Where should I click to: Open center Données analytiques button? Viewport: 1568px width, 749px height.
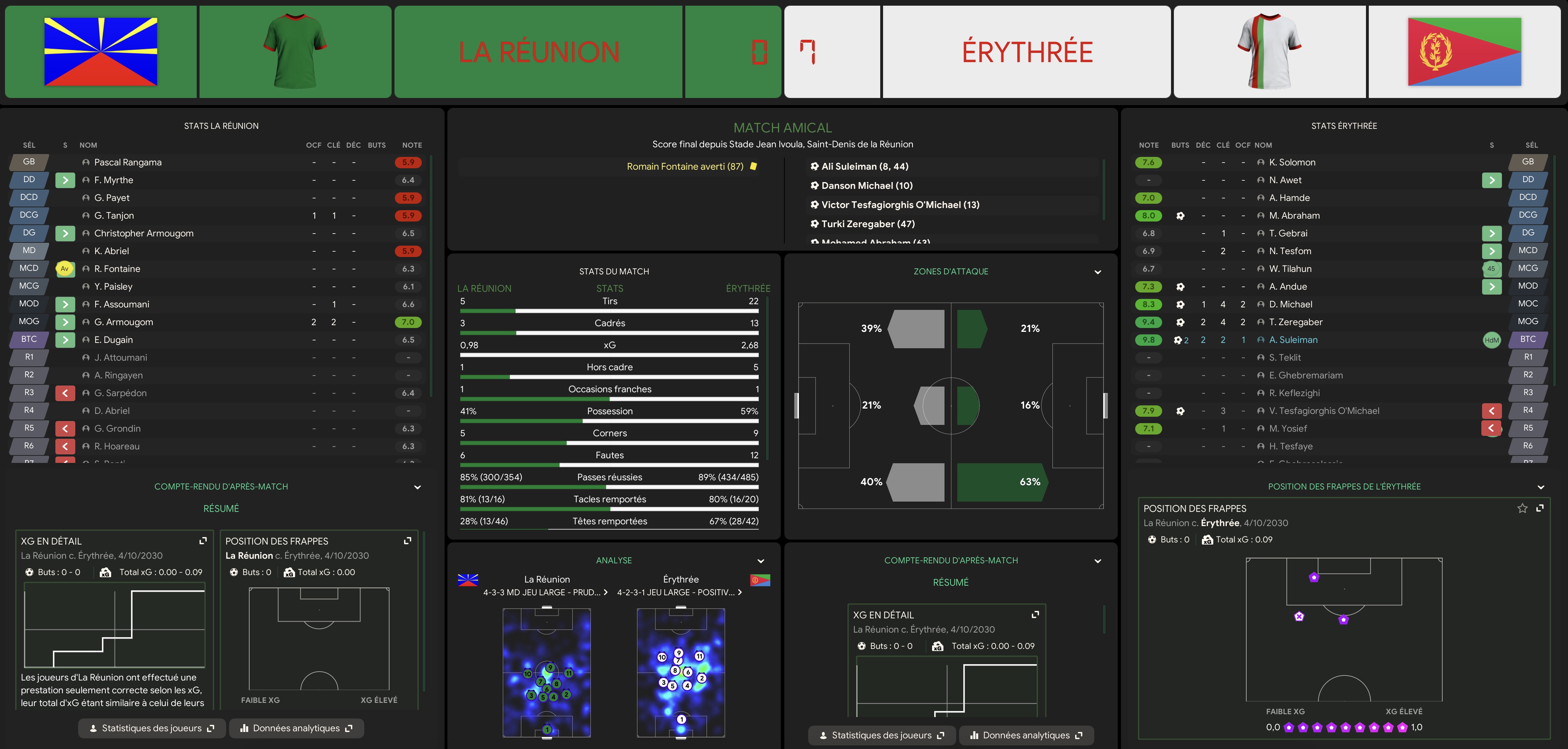pyautogui.click(x=1026, y=736)
